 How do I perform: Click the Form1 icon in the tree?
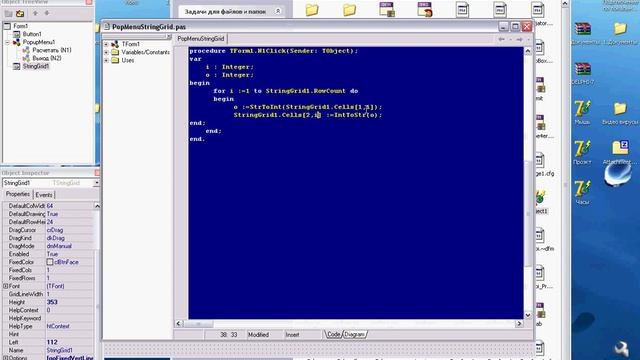[7, 26]
